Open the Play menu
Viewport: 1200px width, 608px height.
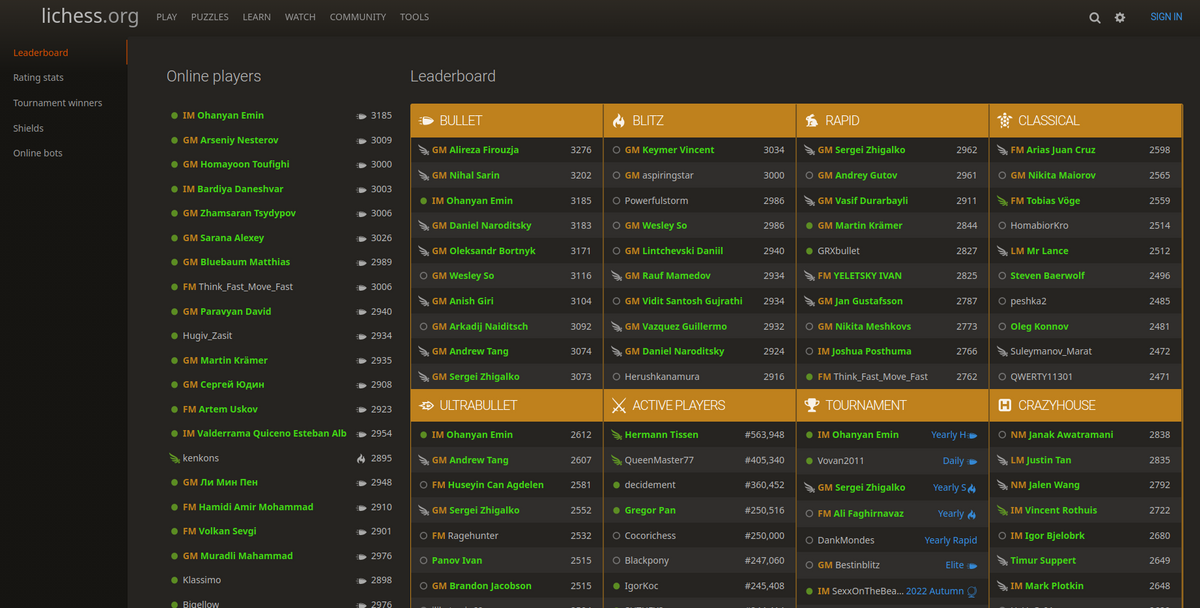coord(167,17)
